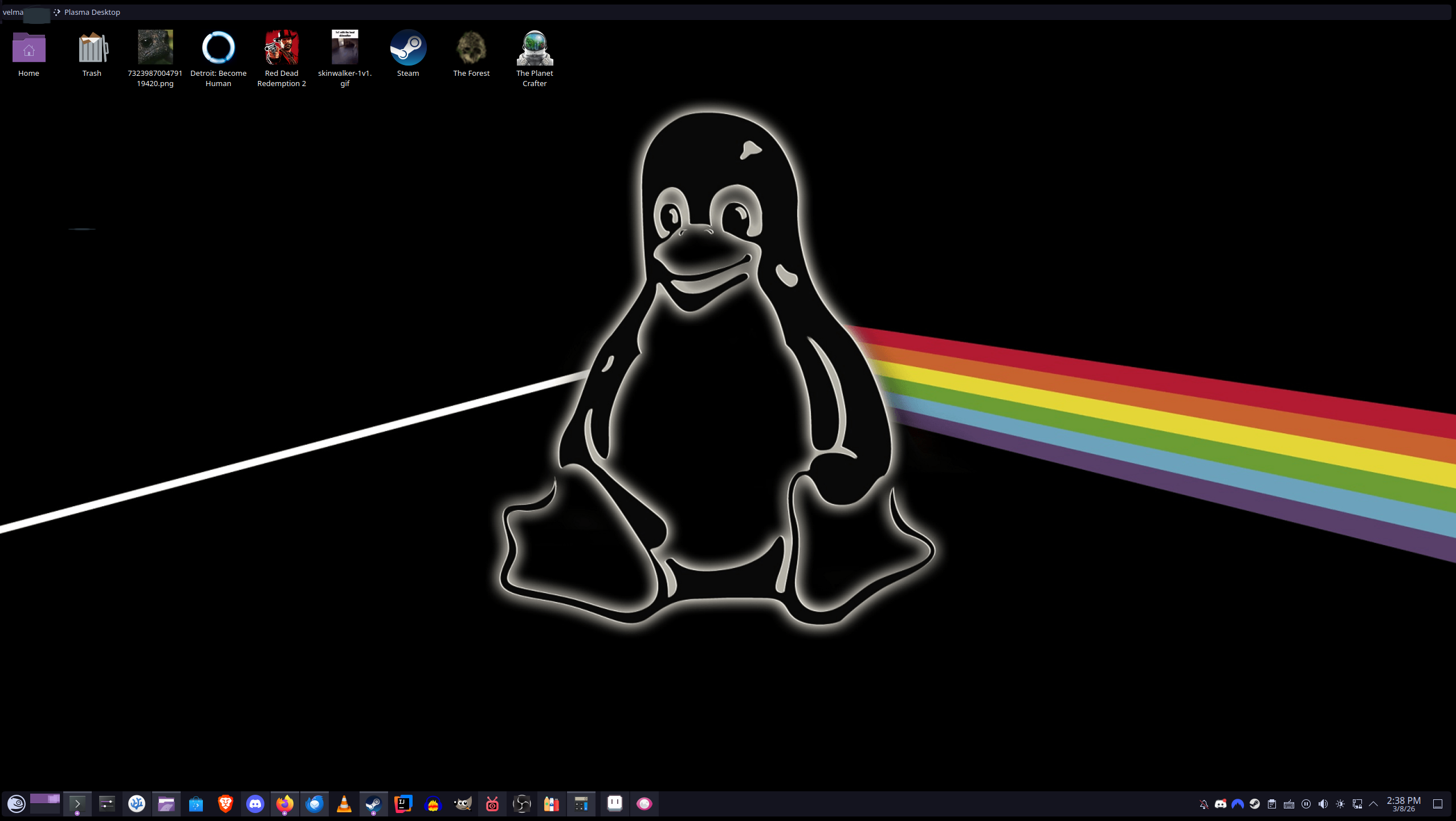Launch VLC media player from taskbar

point(344,804)
